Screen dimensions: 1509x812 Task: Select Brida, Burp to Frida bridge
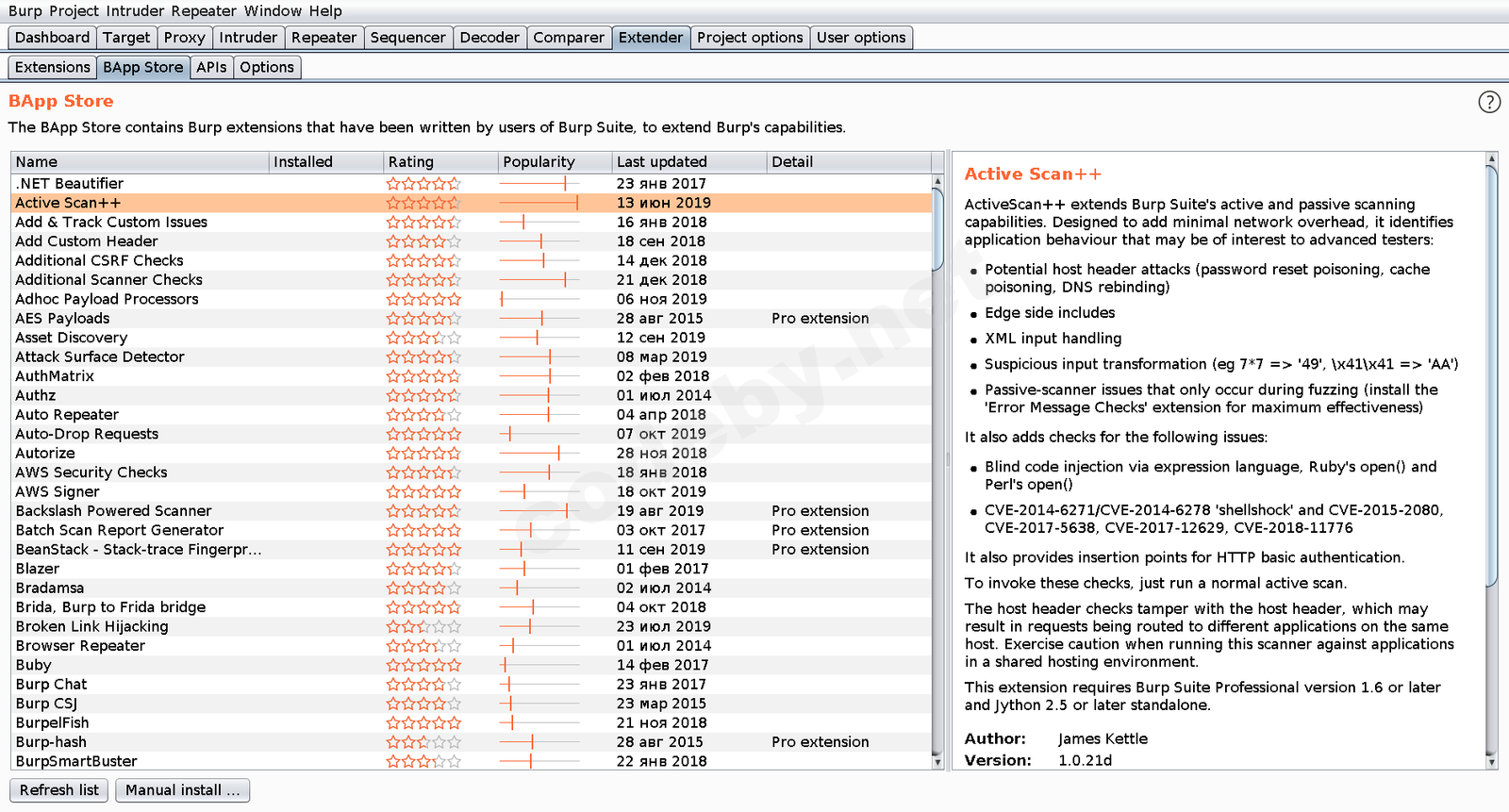[472, 607]
